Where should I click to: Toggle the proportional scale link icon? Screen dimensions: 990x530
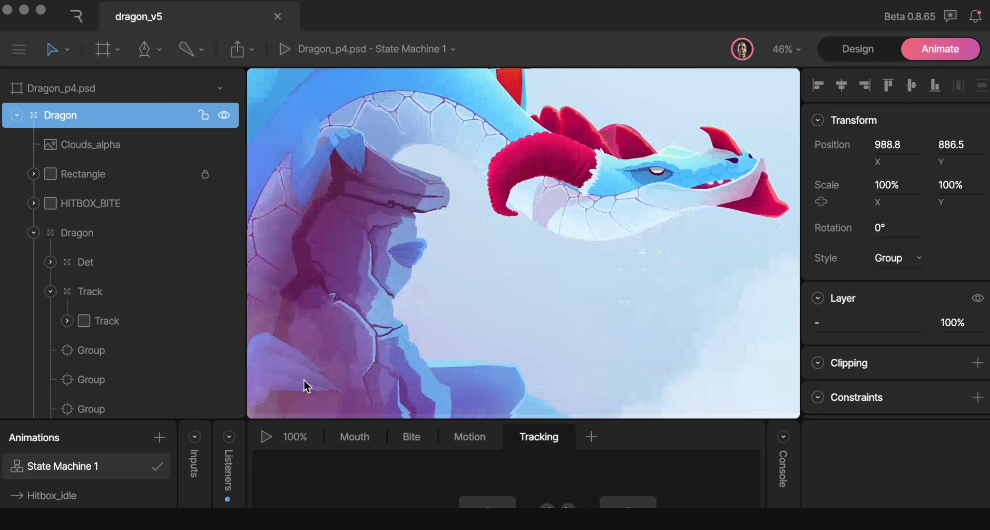point(821,202)
